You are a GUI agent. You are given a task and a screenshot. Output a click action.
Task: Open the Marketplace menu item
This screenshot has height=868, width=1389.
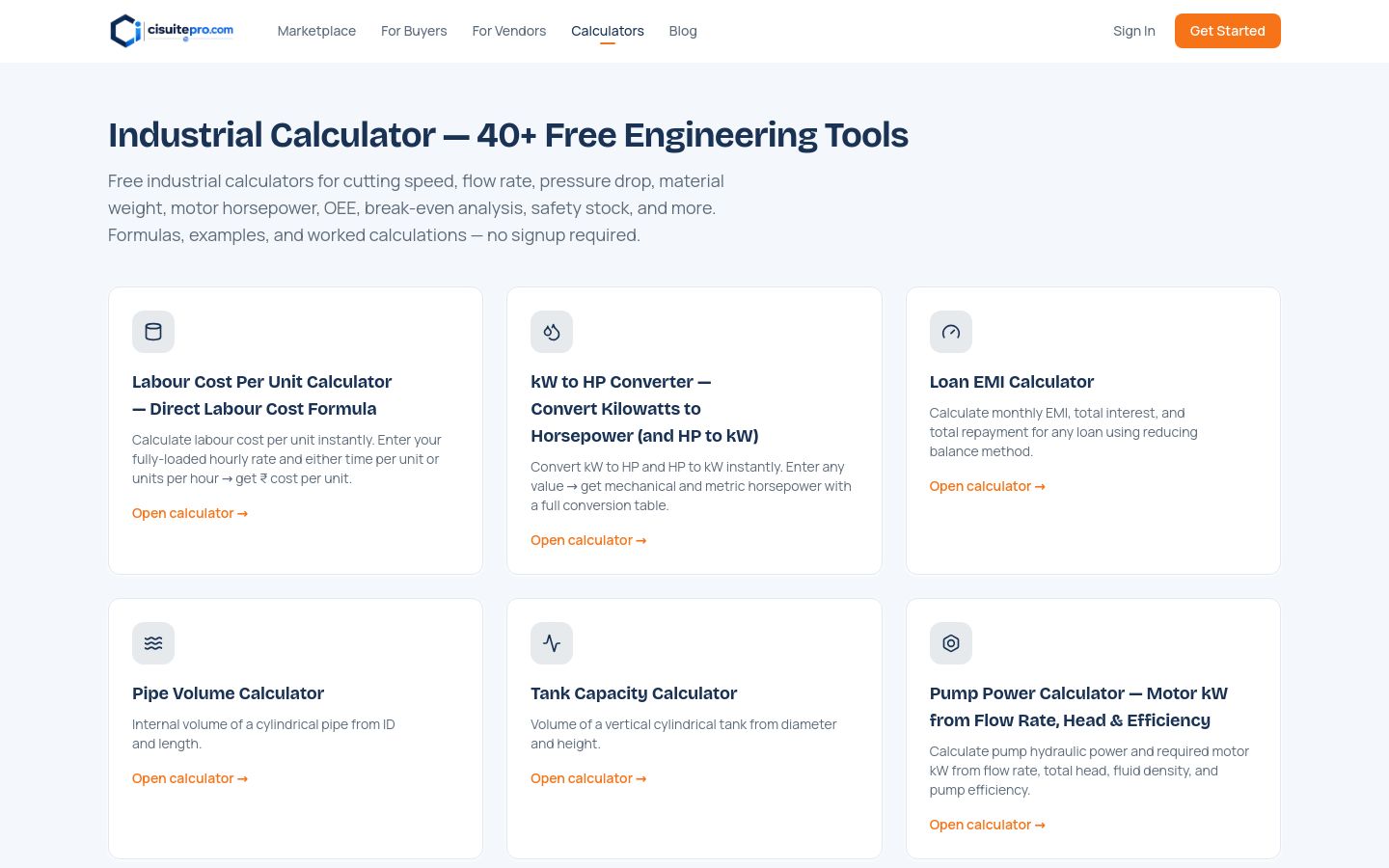point(316,31)
